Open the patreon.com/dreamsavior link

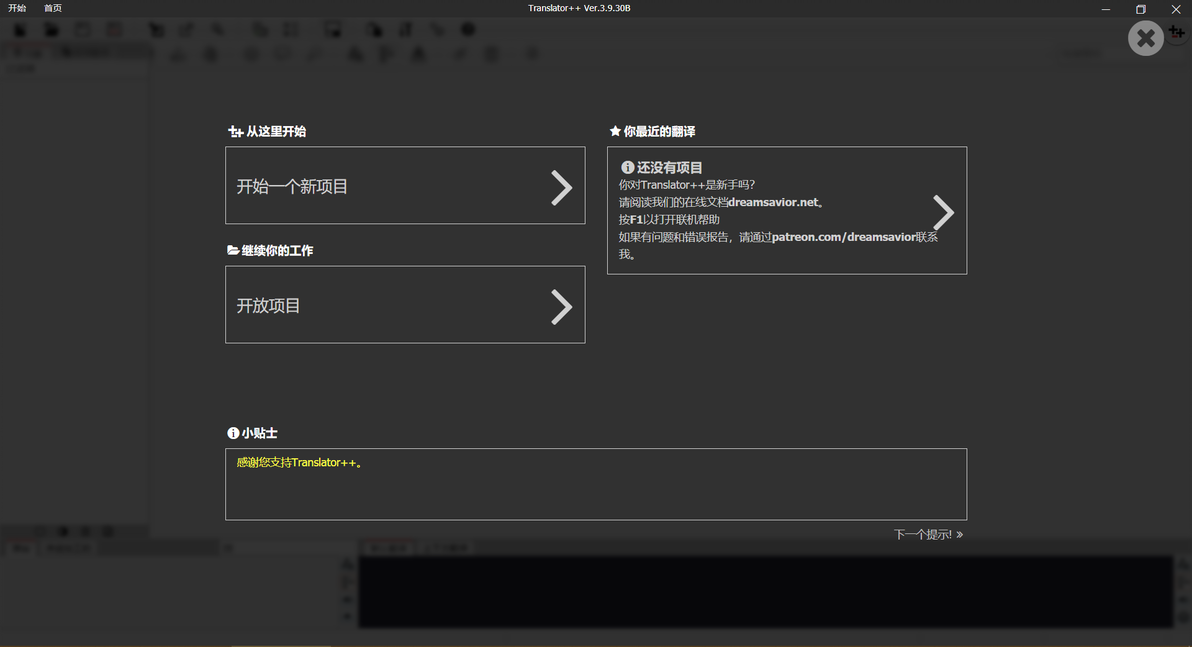(x=844, y=237)
